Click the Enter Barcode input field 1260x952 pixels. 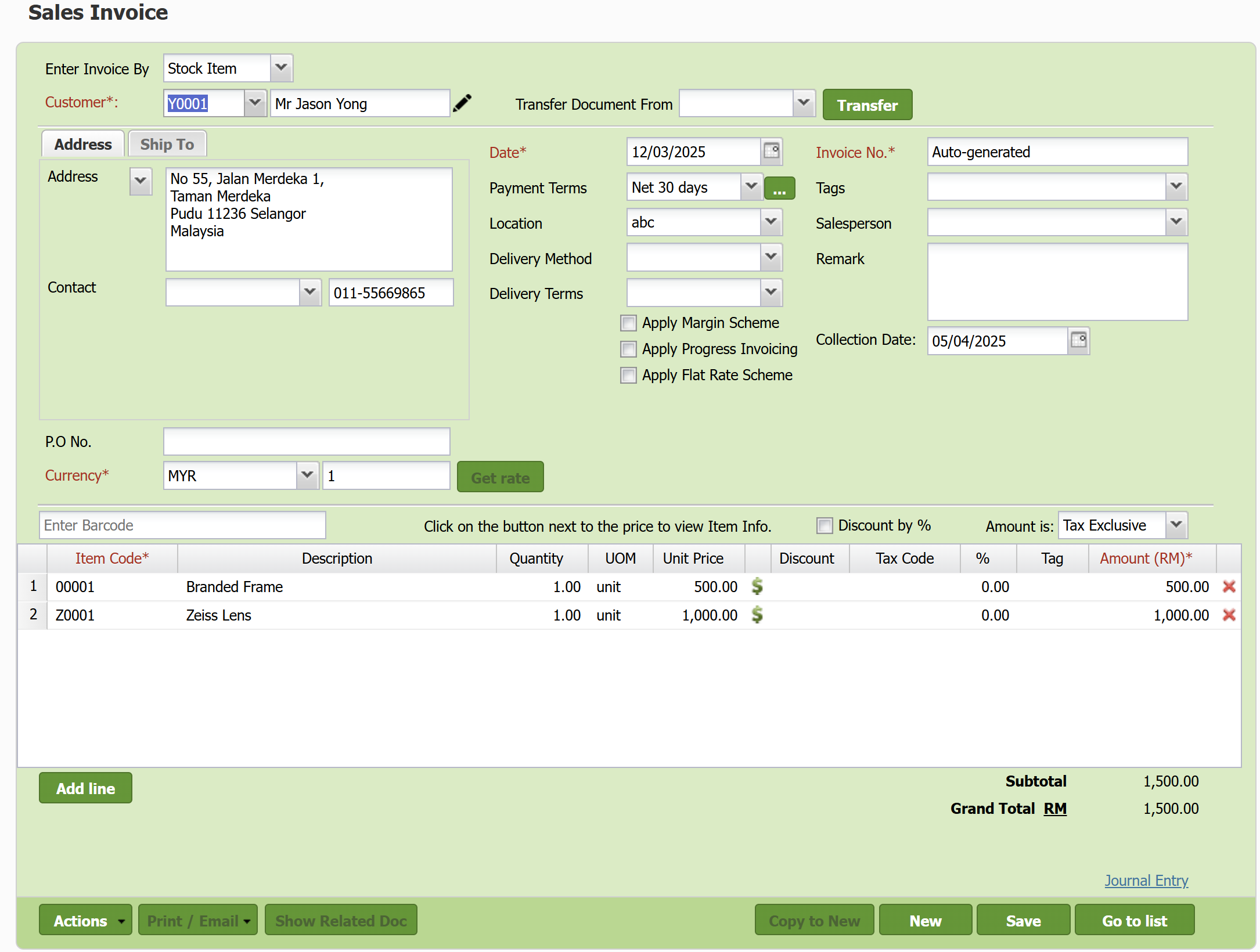(x=182, y=525)
